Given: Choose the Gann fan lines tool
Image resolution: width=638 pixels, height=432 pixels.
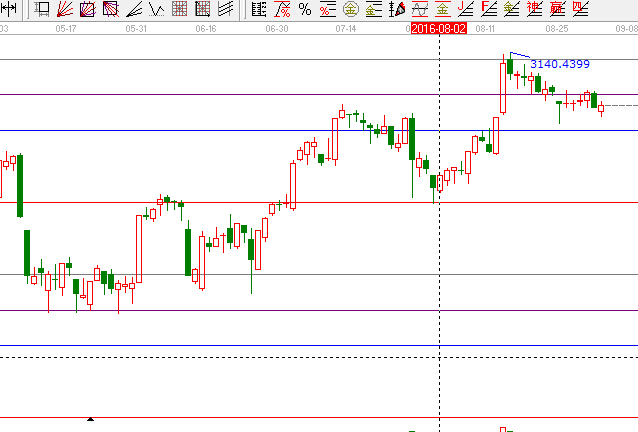Looking at the screenshot, I should pos(64,9).
